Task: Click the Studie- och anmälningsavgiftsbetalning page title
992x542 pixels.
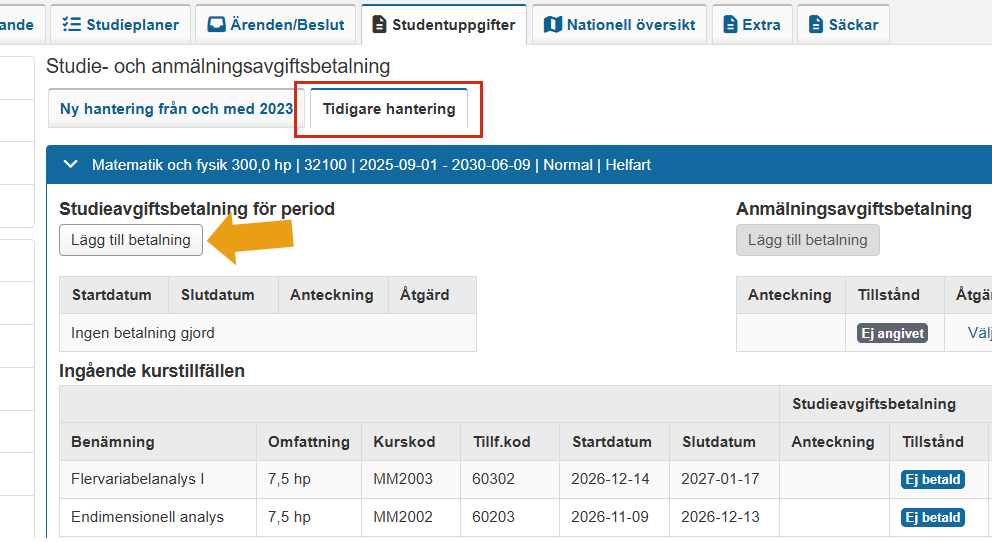Action: [218, 66]
